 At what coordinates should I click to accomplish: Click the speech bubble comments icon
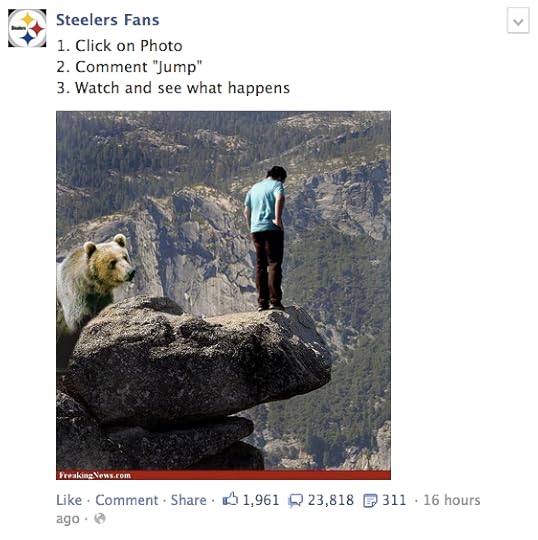point(296,501)
